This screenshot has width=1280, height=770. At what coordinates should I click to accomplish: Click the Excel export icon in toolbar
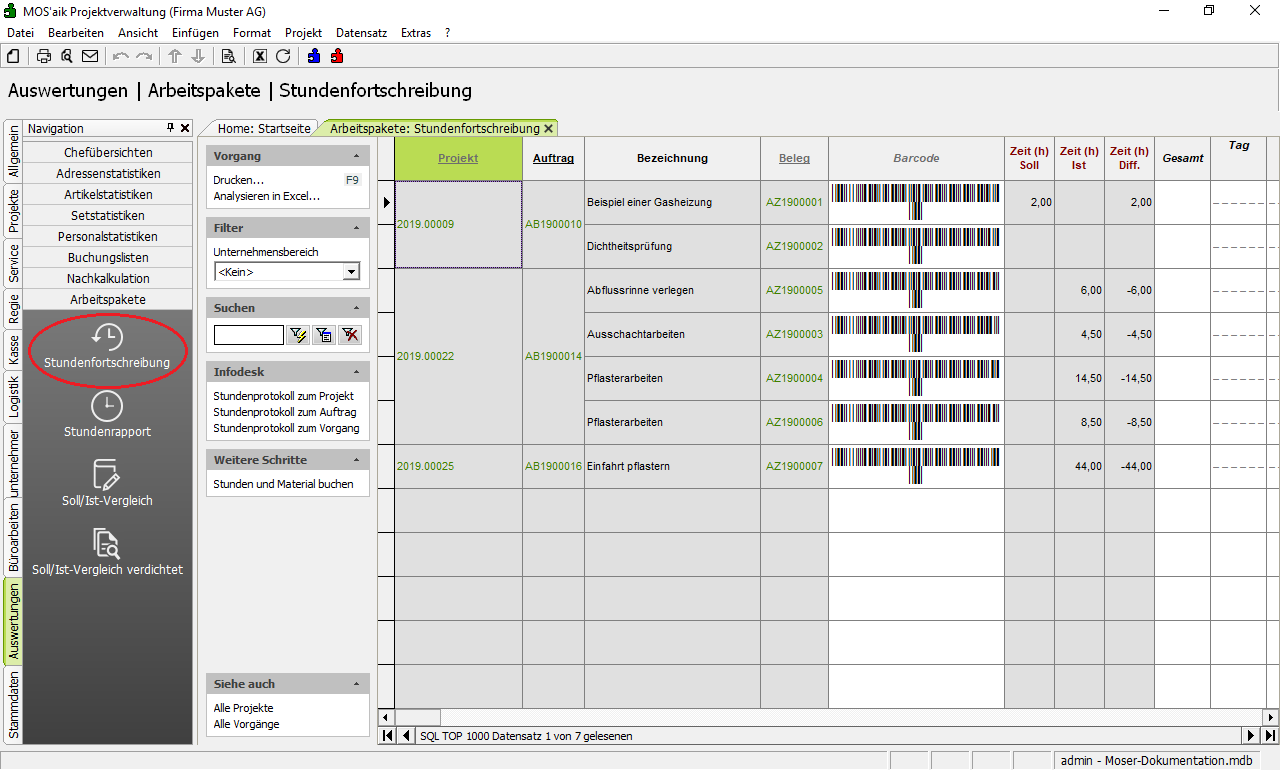click(260, 56)
